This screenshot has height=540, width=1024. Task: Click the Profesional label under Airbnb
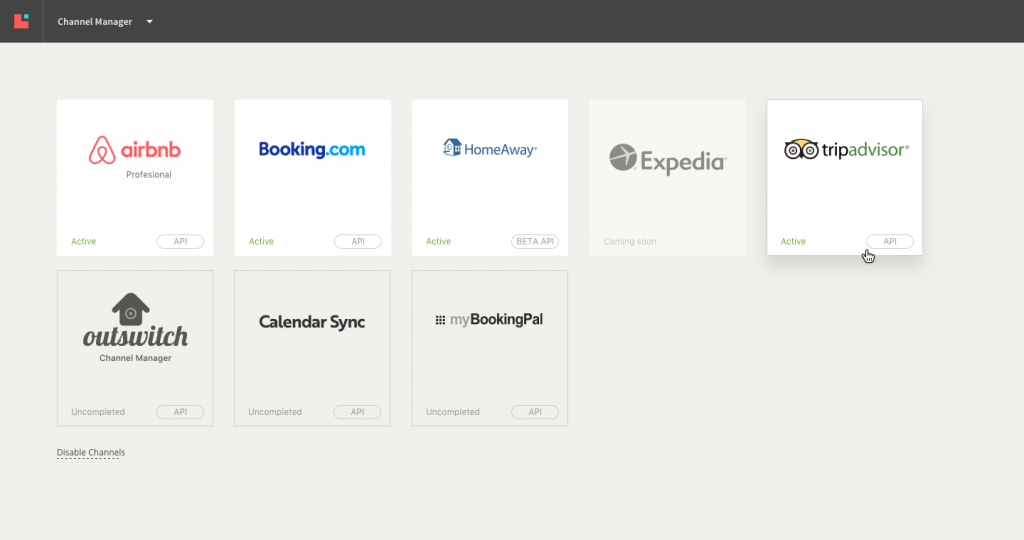click(x=149, y=174)
